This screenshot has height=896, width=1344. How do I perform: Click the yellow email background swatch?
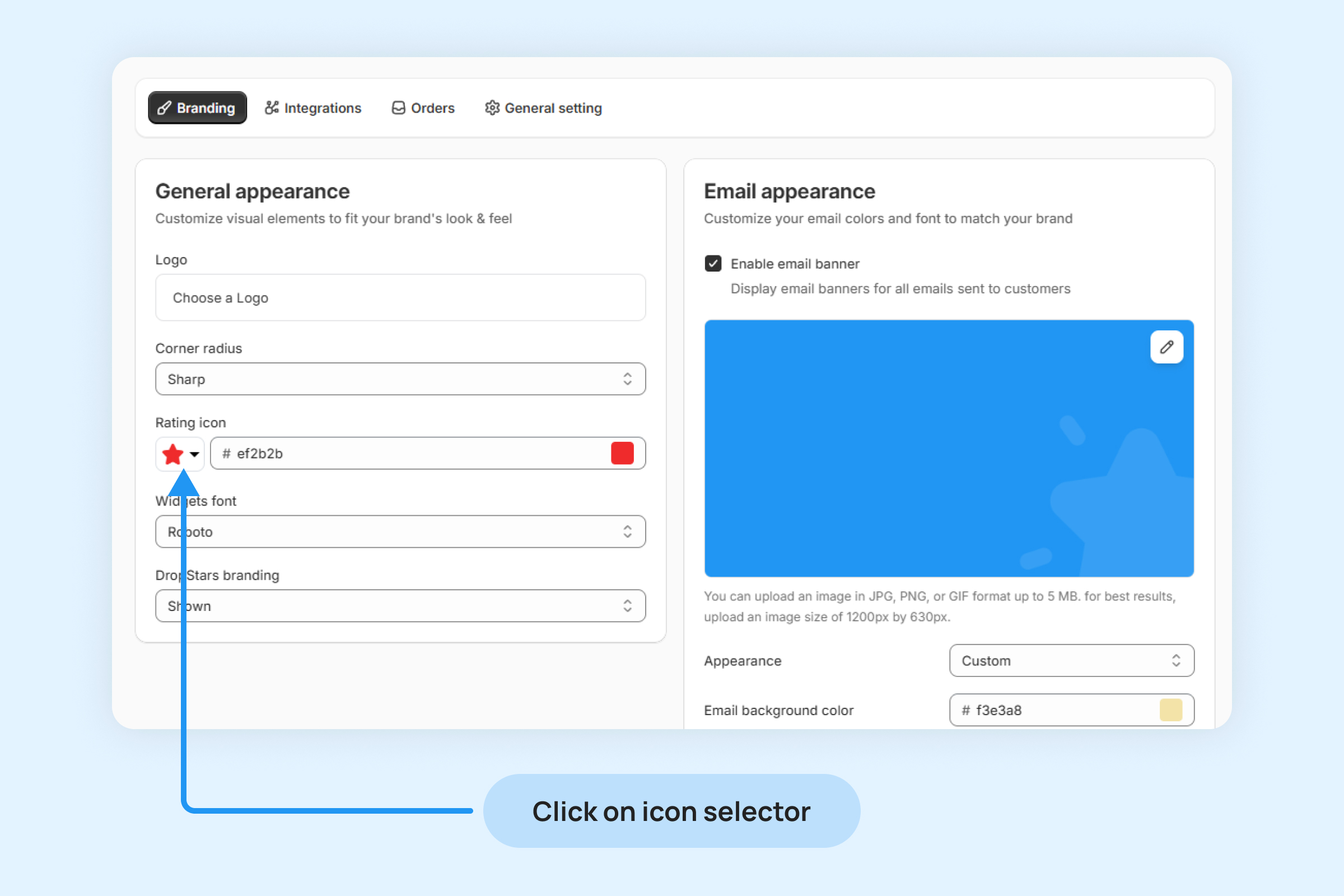point(1170,710)
